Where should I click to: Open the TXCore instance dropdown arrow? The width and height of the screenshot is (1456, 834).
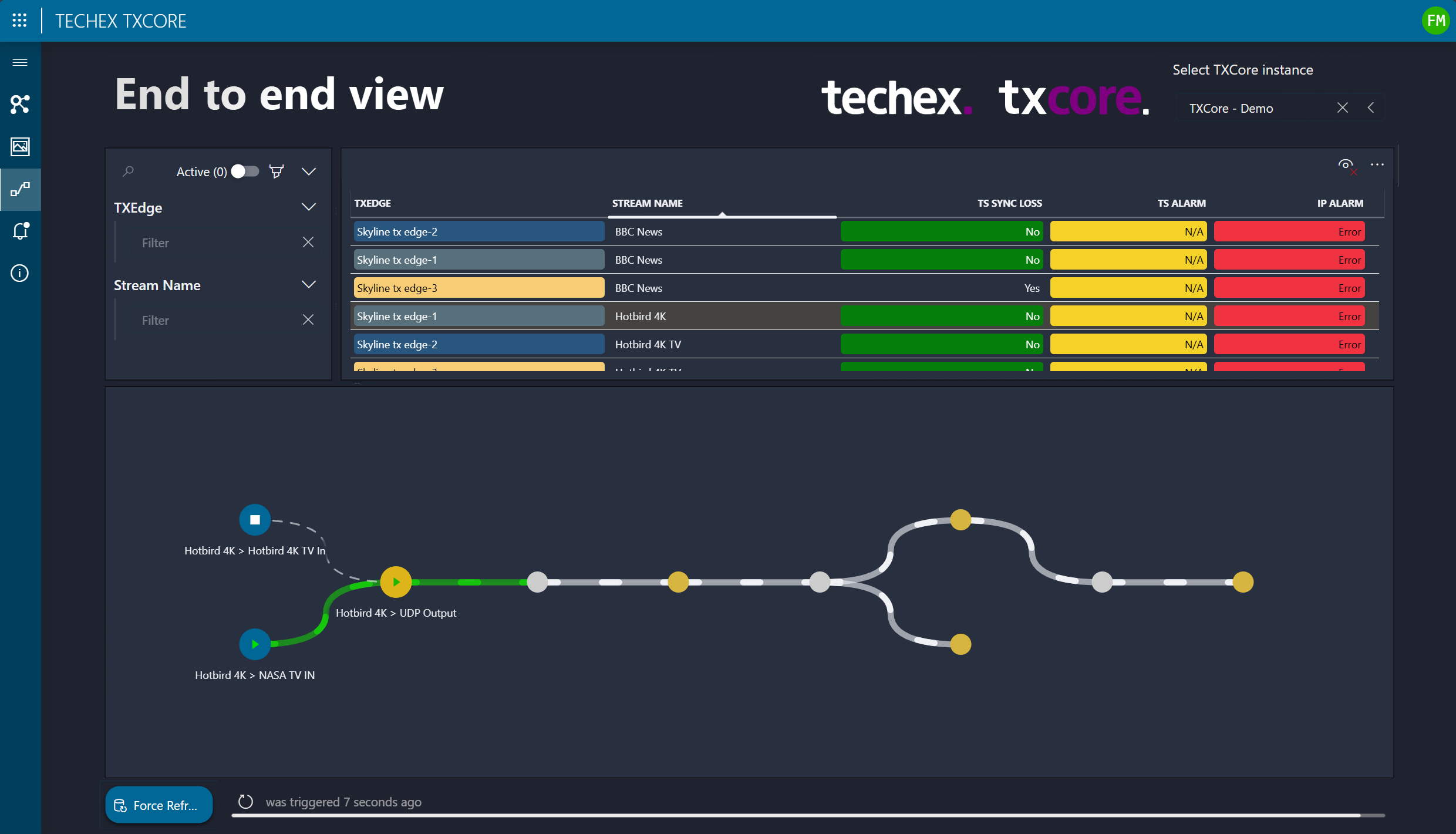tap(1371, 107)
